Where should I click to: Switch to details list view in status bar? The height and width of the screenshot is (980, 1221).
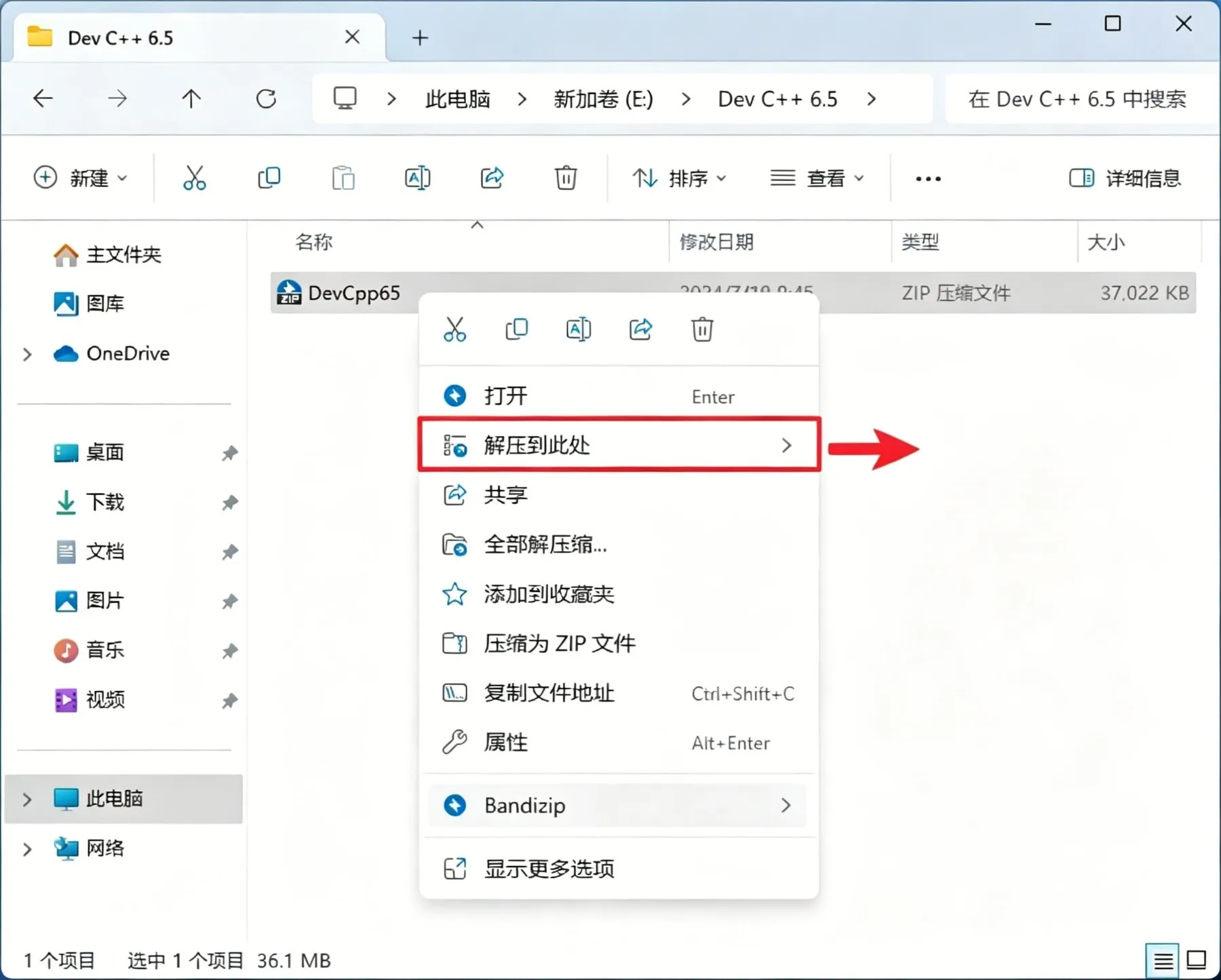click(x=1163, y=960)
